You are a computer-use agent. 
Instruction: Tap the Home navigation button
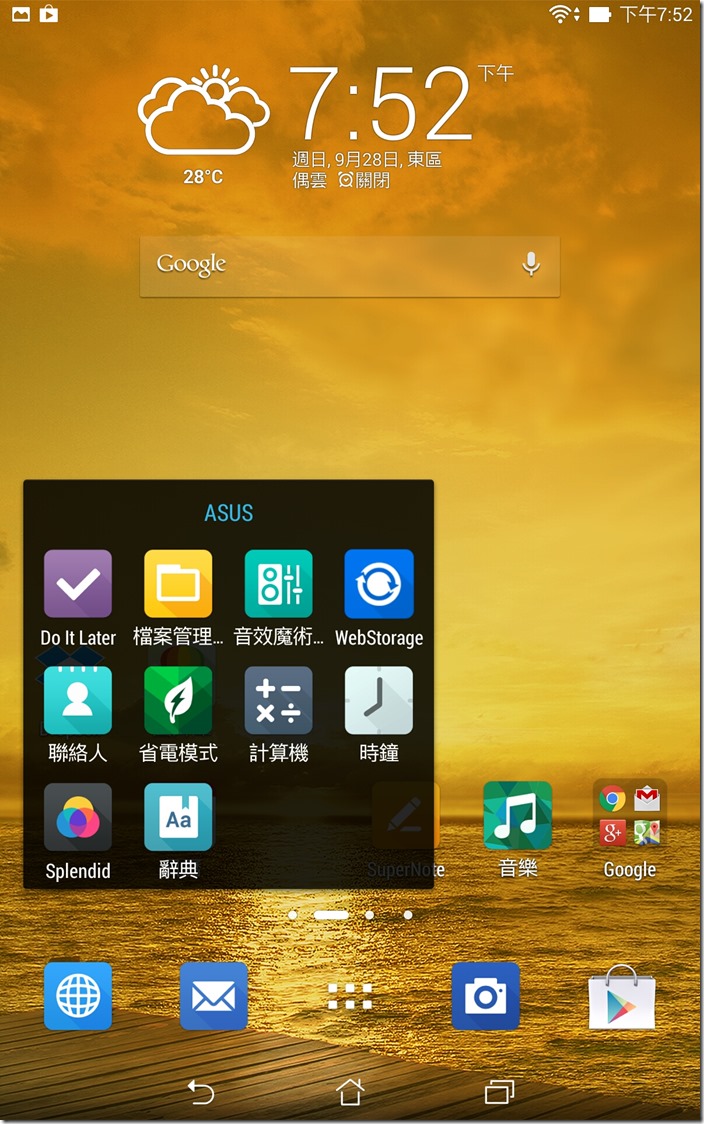coord(350,1092)
